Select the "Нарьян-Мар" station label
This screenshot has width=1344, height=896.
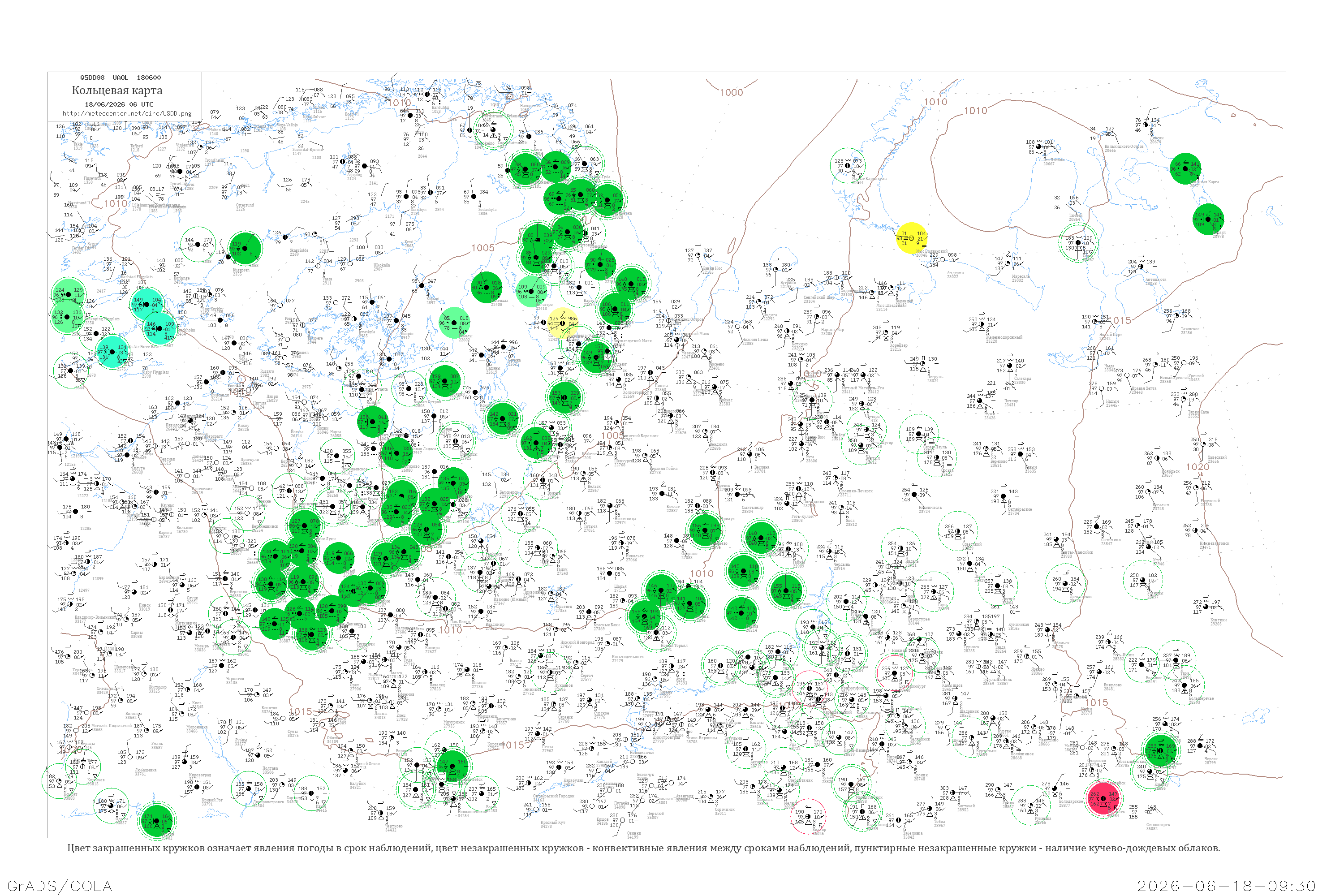pyautogui.click(x=832, y=330)
